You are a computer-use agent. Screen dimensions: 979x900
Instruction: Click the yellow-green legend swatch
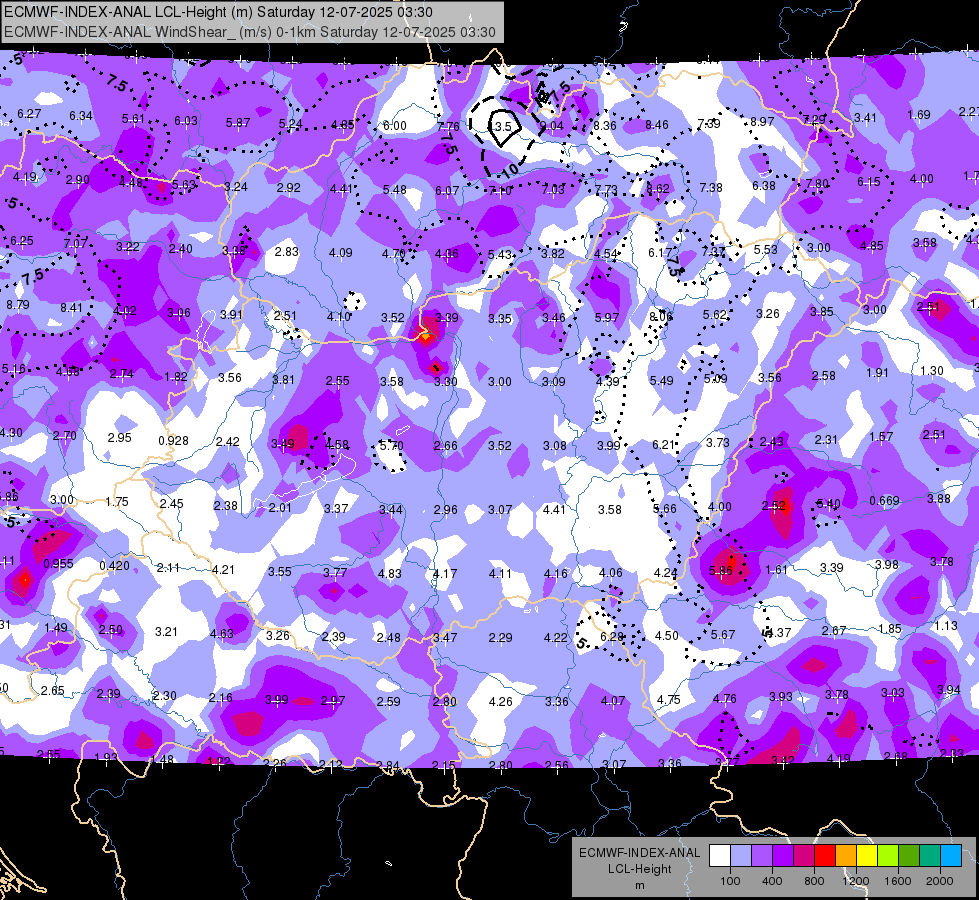(x=888, y=856)
